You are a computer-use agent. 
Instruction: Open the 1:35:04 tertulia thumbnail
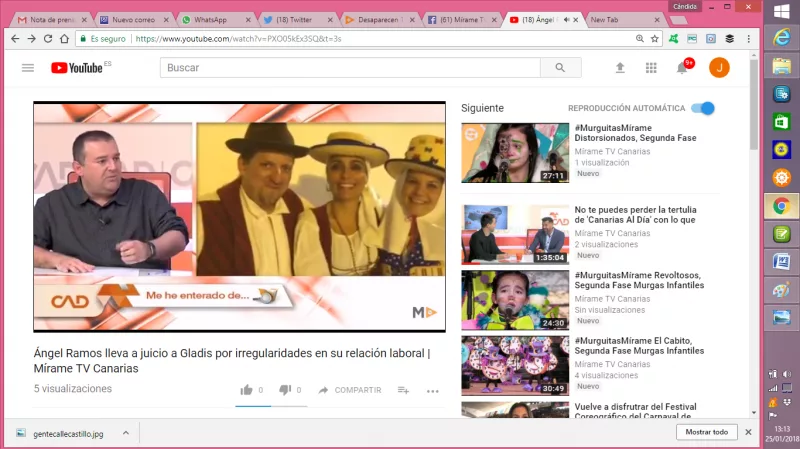[x=515, y=234]
